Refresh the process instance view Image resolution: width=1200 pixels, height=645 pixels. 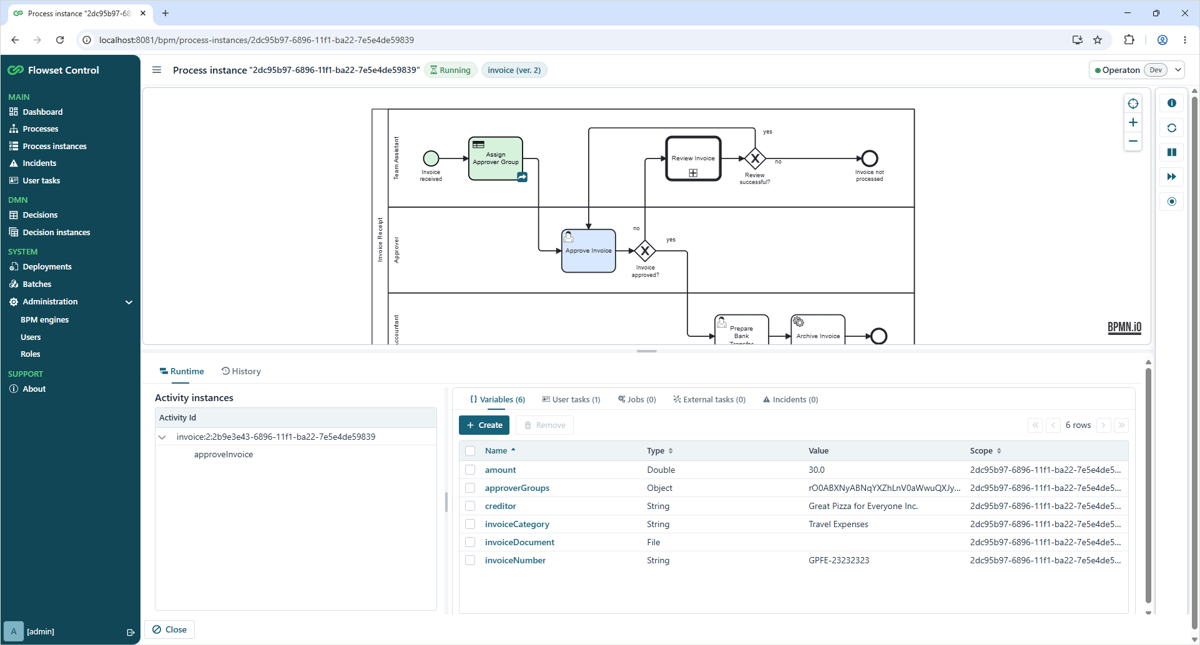click(x=1172, y=128)
